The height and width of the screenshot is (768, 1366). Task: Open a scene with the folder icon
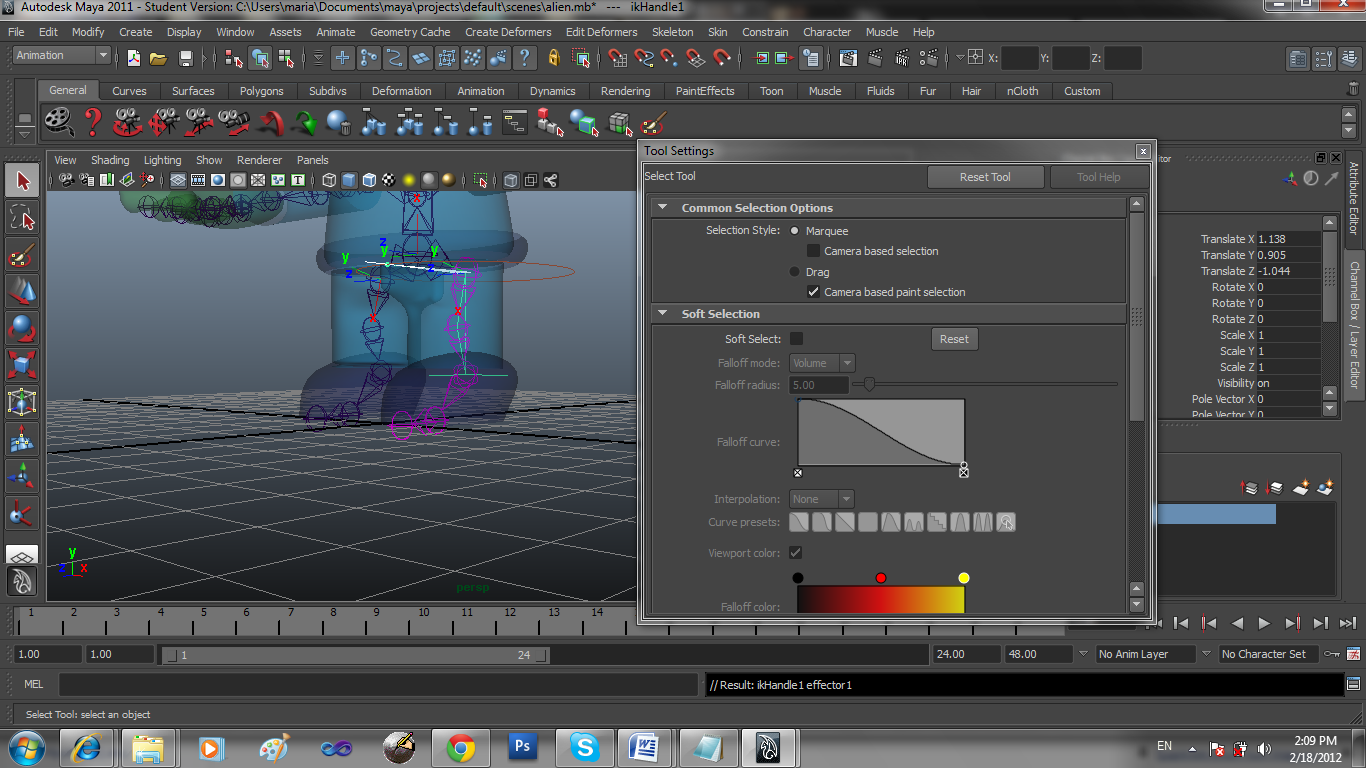(x=158, y=58)
